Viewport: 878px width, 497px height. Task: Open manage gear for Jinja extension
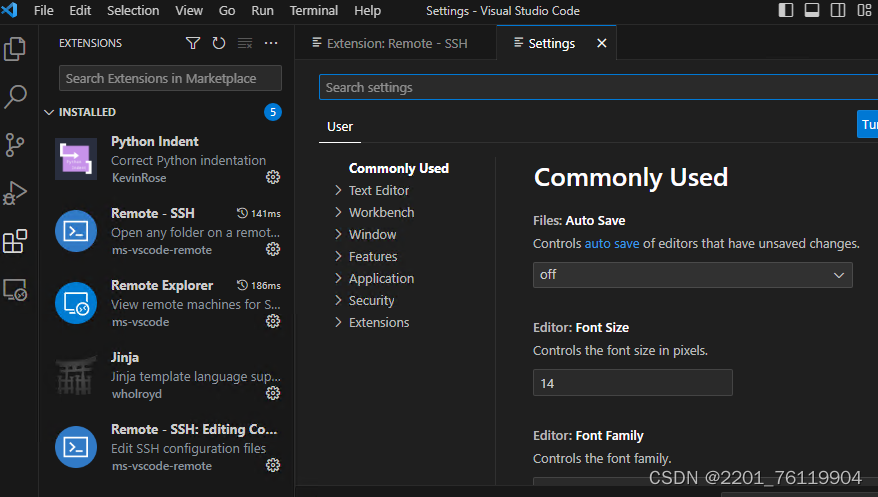click(273, 393)
